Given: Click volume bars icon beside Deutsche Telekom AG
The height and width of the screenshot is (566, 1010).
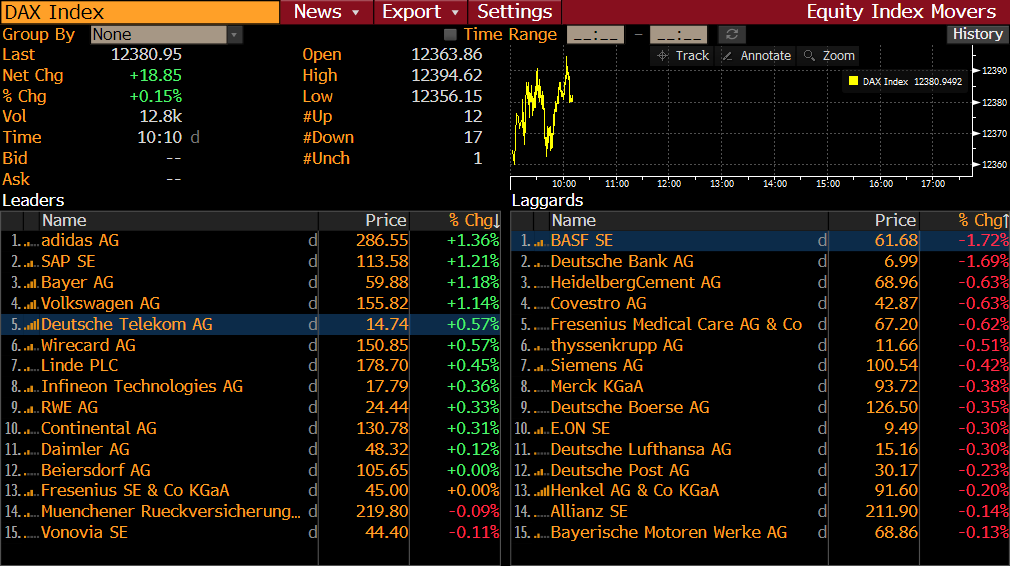Looking at the screenshot, I should click(x=31, y=325).
